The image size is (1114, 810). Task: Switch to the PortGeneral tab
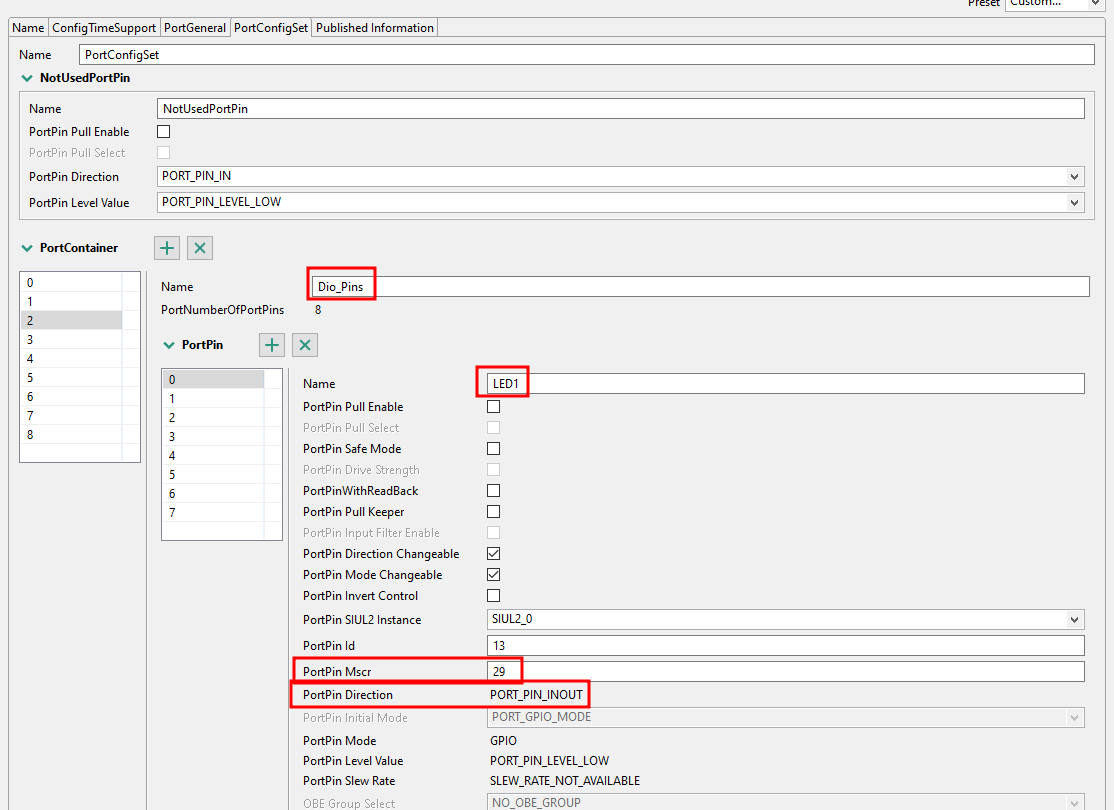point(195,28)
